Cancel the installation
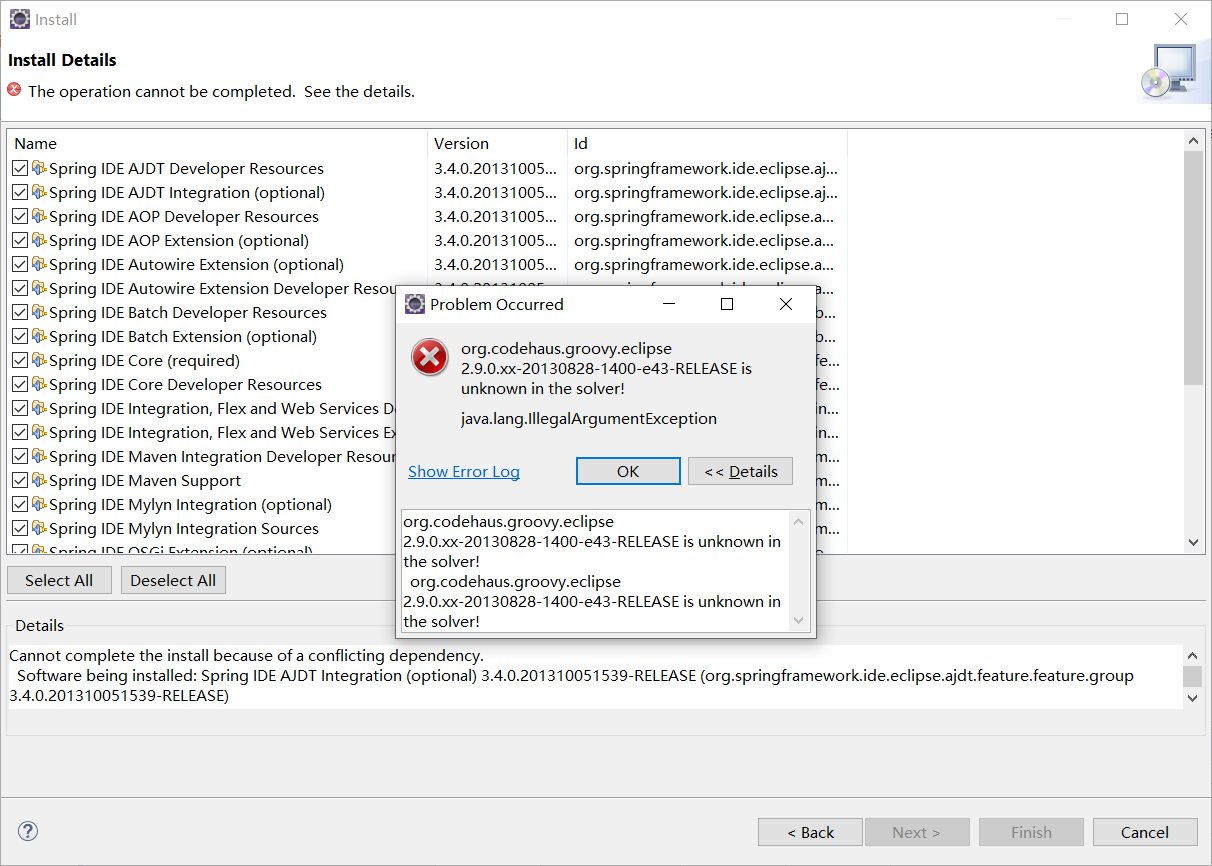 point(1144,831)
